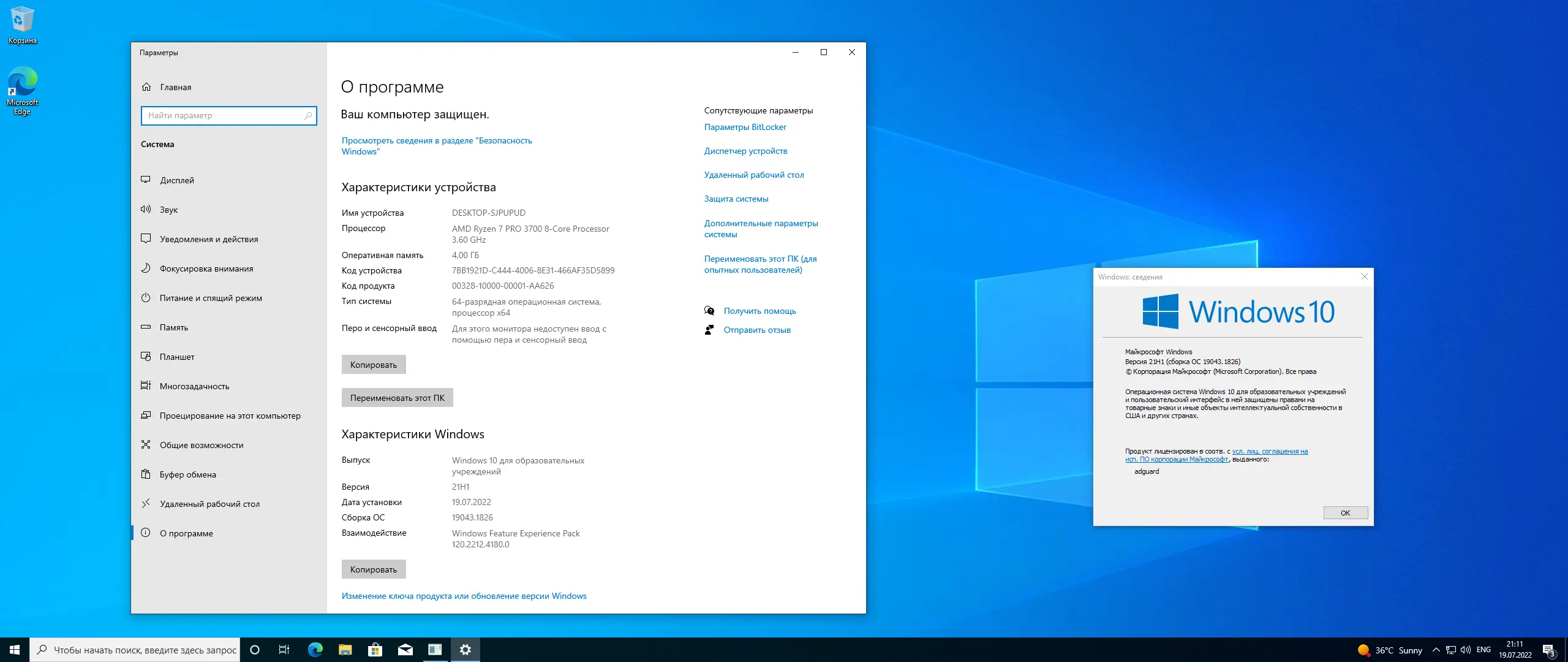The width and height of the screenshot is (1568, 662).
Task: Switch the ENG input language indicator
Action: tap(1483, 650)
